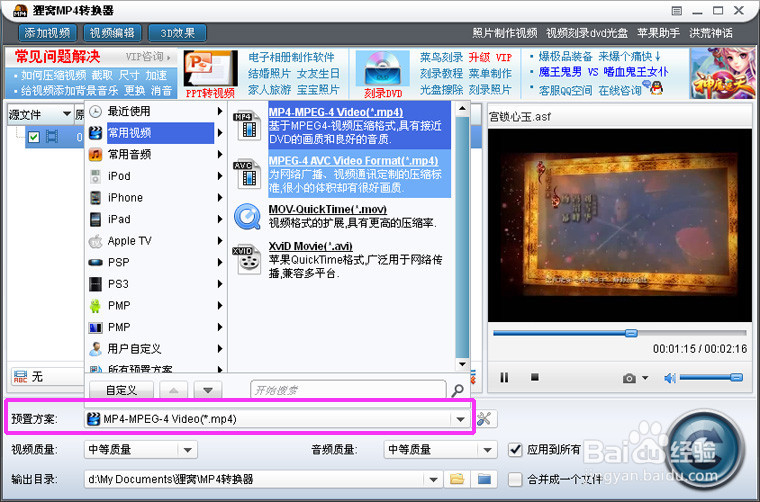
Task: Open the title bar menu icon
Action: tap(677, 11)
